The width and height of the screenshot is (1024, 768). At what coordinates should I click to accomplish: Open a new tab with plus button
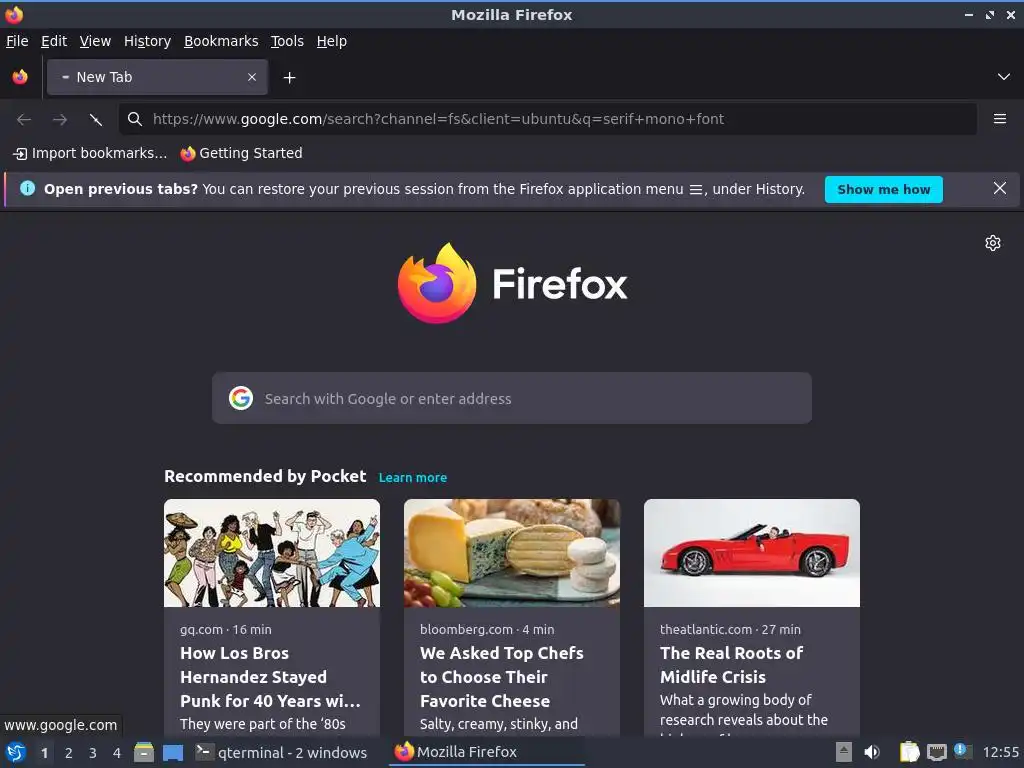pos(289,78)
